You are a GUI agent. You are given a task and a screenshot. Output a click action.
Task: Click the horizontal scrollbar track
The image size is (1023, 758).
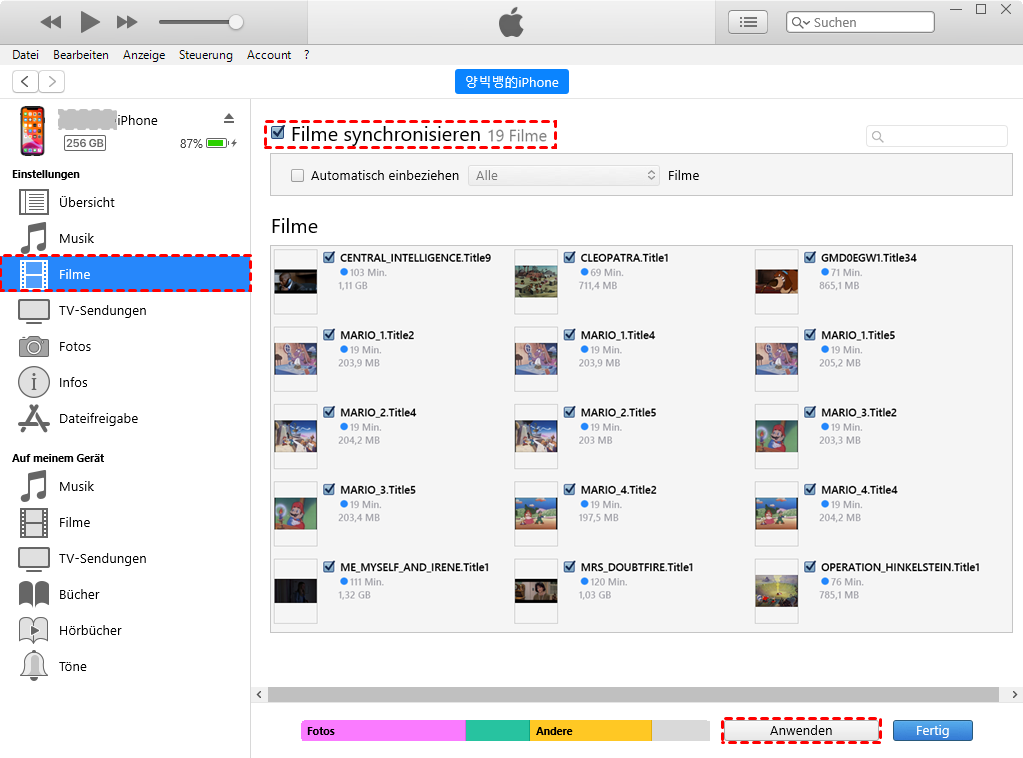click(634, 694)
